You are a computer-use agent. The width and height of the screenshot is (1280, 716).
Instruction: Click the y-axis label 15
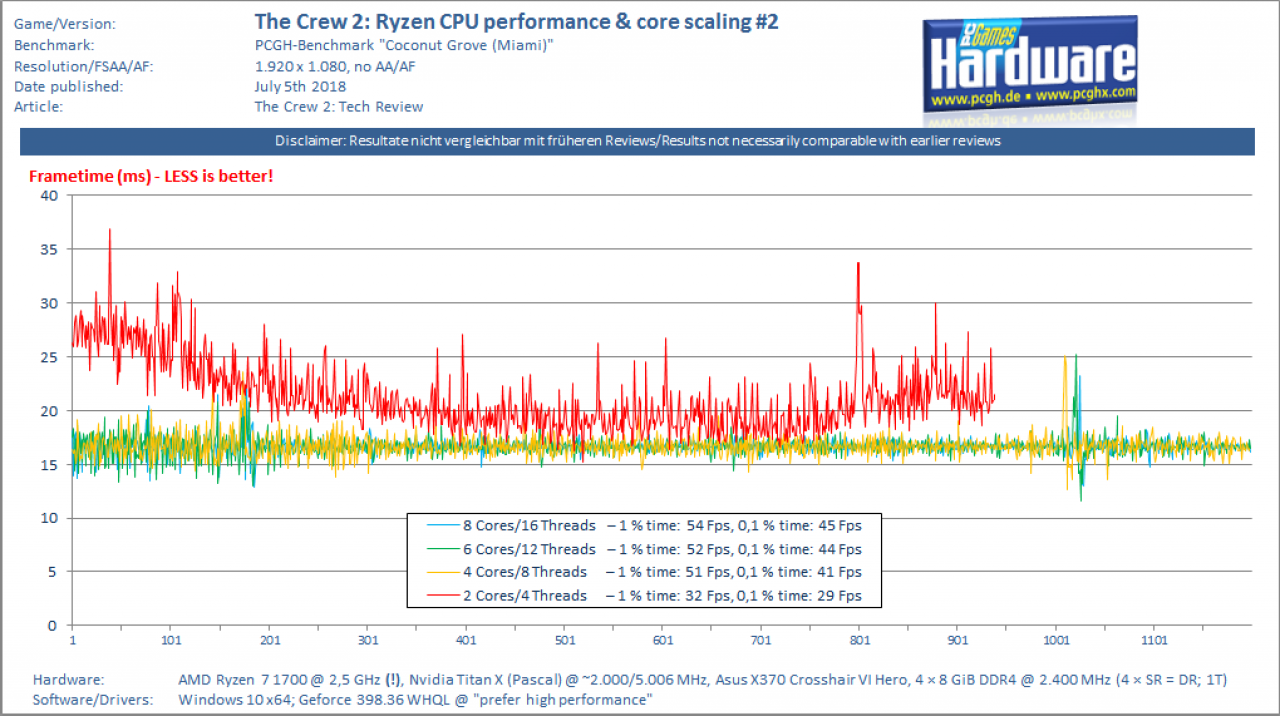[x=50, y=464]
